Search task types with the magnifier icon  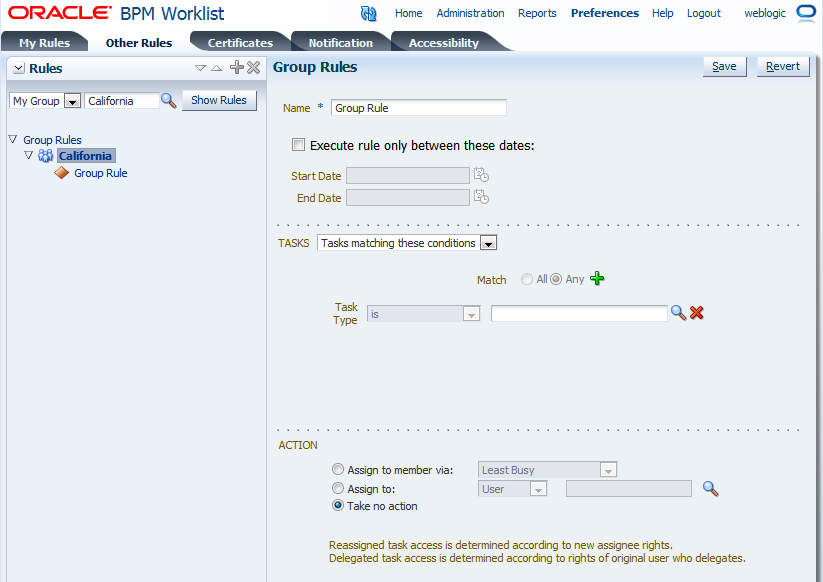678,313
